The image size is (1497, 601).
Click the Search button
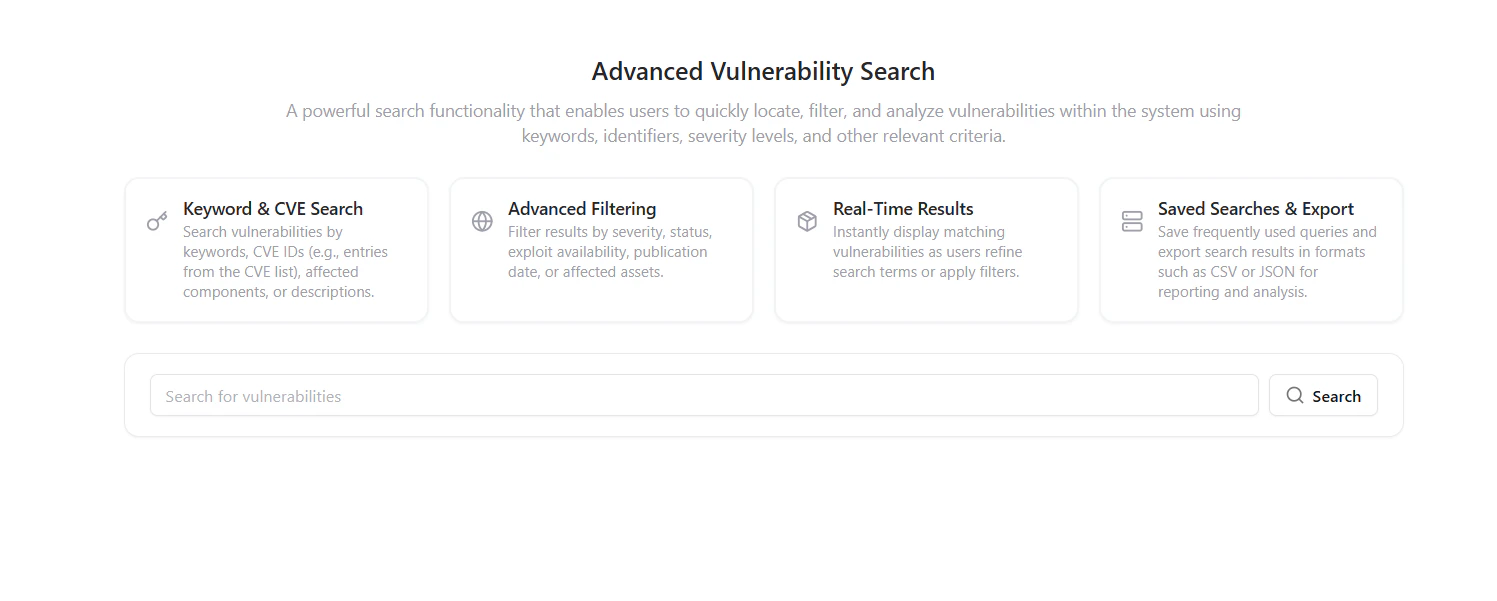point(1323,395)
